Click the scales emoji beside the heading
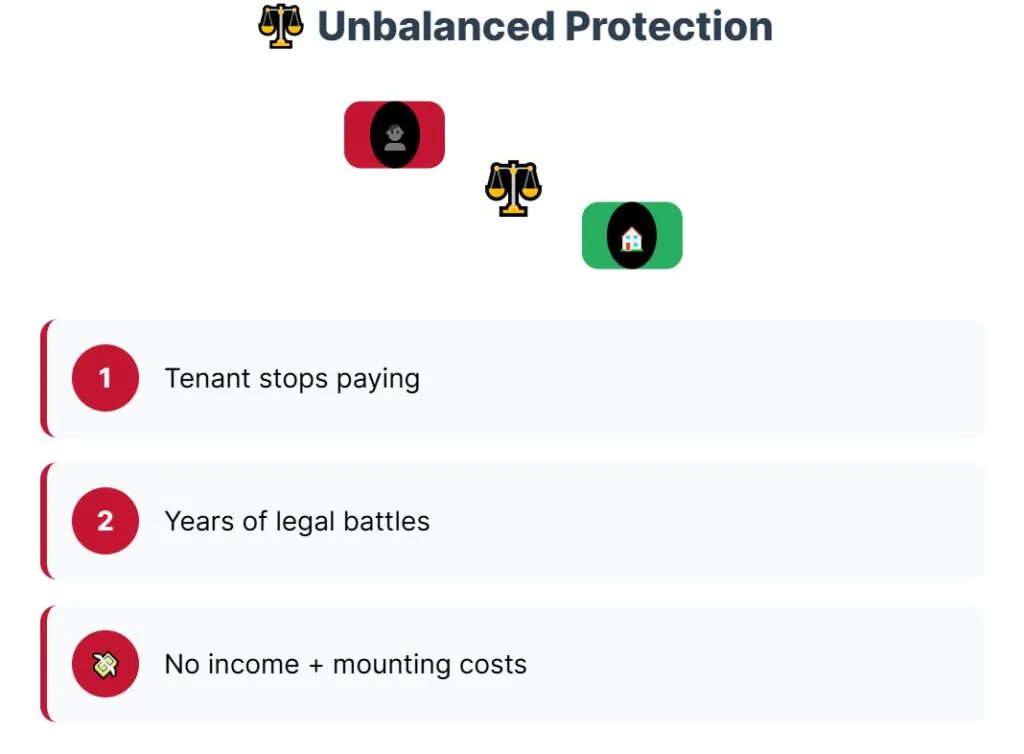 click(280, 27)
